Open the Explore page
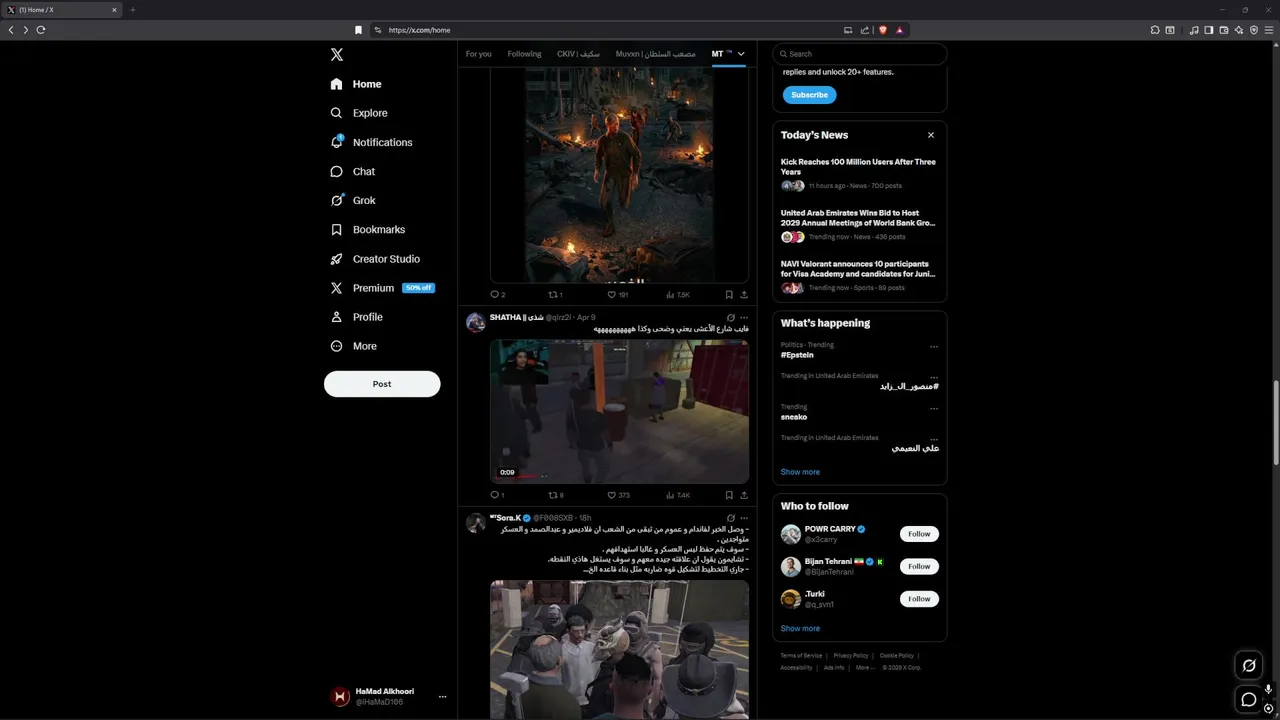The height and width of the screenshot is (720, 1280). pos(359,113)
